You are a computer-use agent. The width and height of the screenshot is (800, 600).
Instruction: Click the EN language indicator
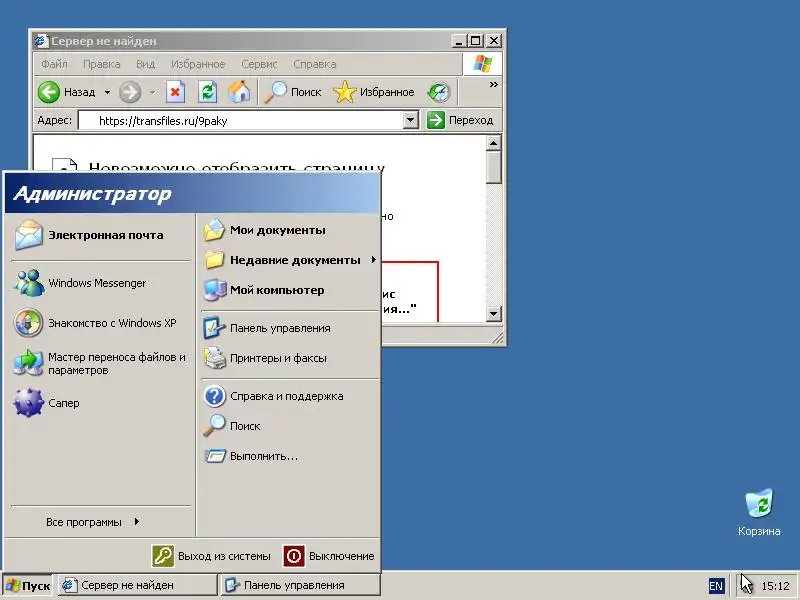[x=716, y=586]
